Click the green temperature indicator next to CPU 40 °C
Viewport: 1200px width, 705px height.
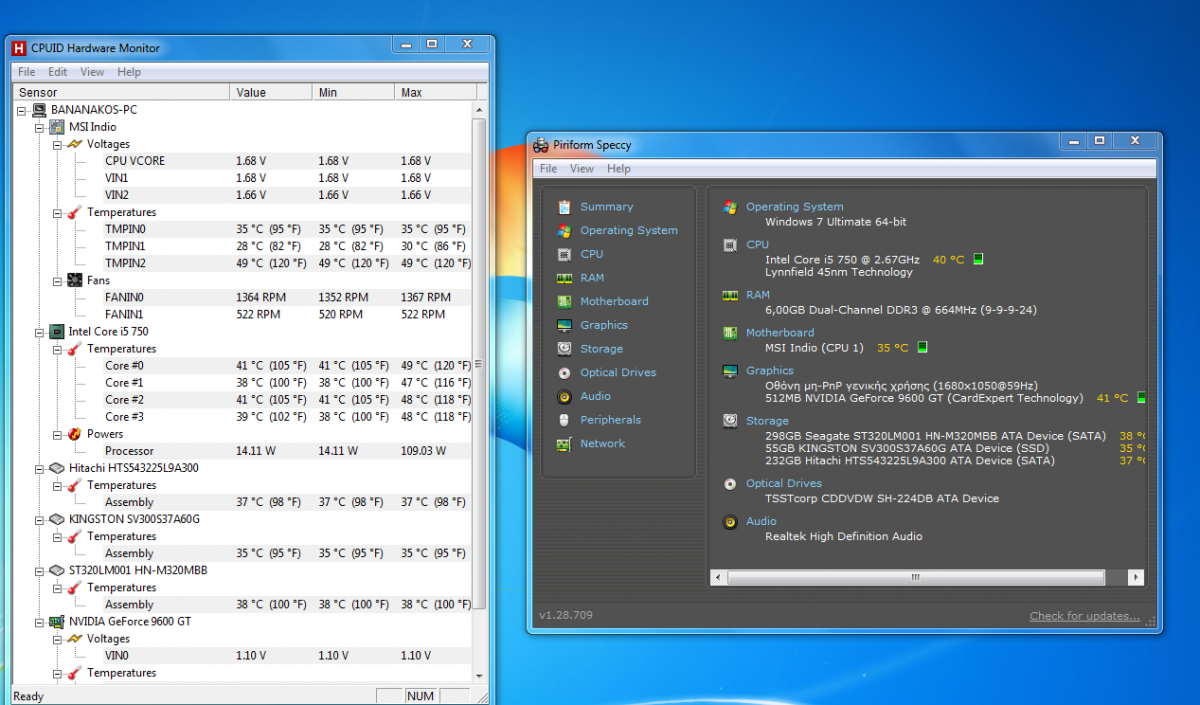coord(978,259)
